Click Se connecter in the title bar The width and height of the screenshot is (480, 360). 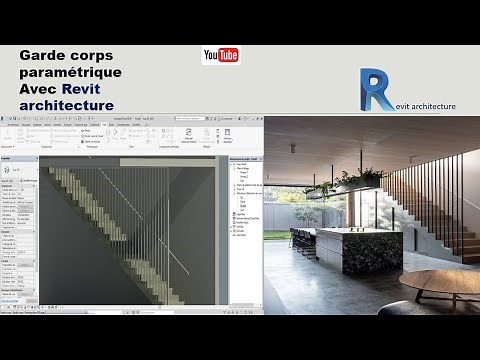click(x=225, y=119)
